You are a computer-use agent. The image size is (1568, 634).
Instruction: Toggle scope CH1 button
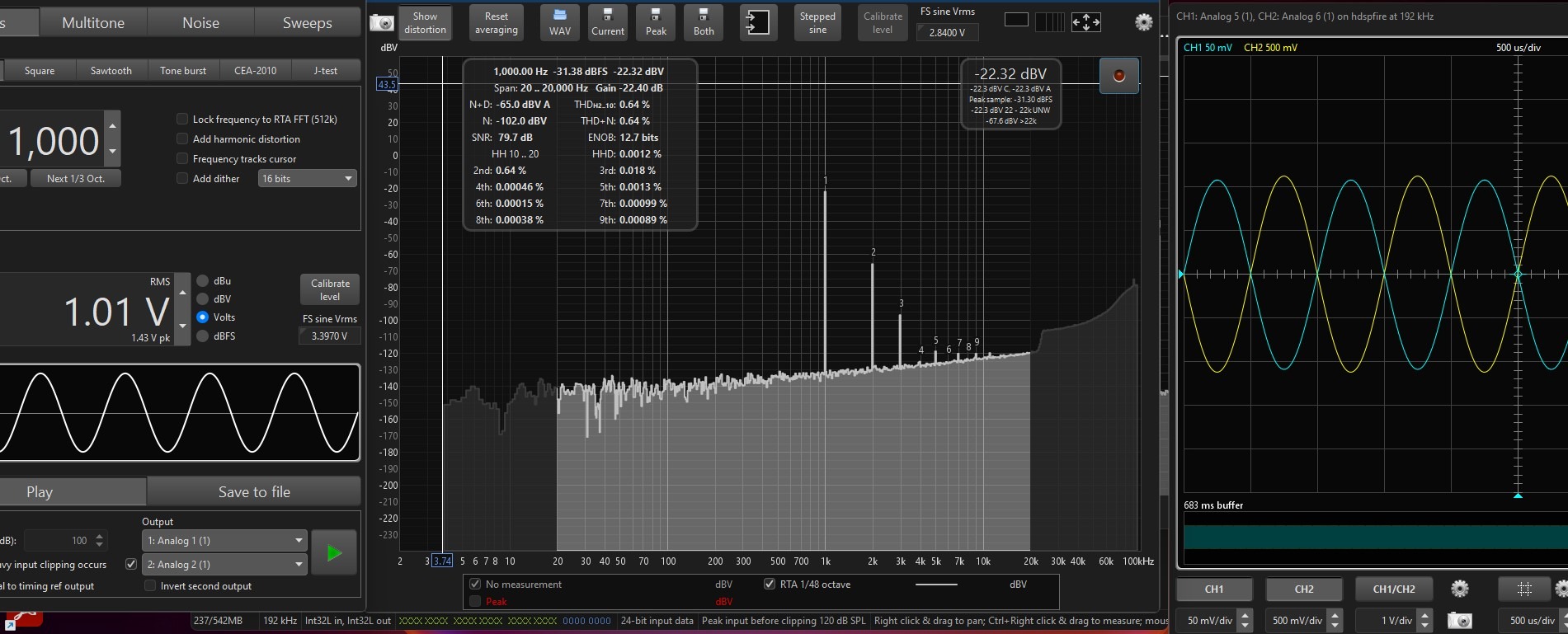[x=1214, y=589]
